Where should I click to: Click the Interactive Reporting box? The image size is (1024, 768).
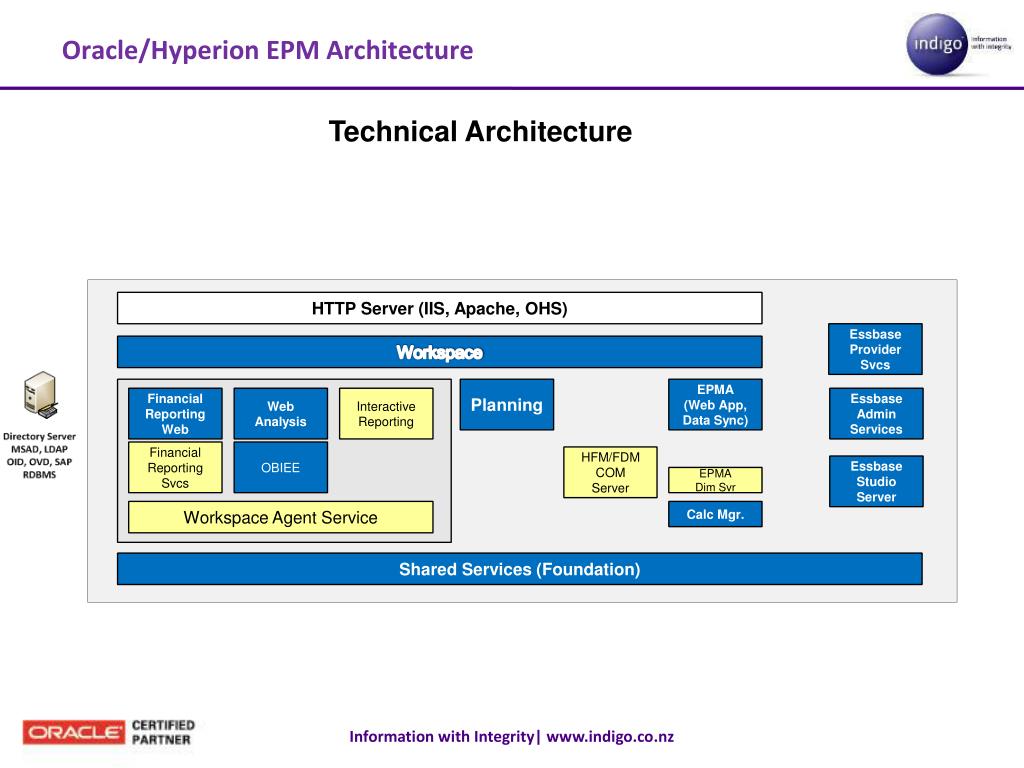(386, 413)
